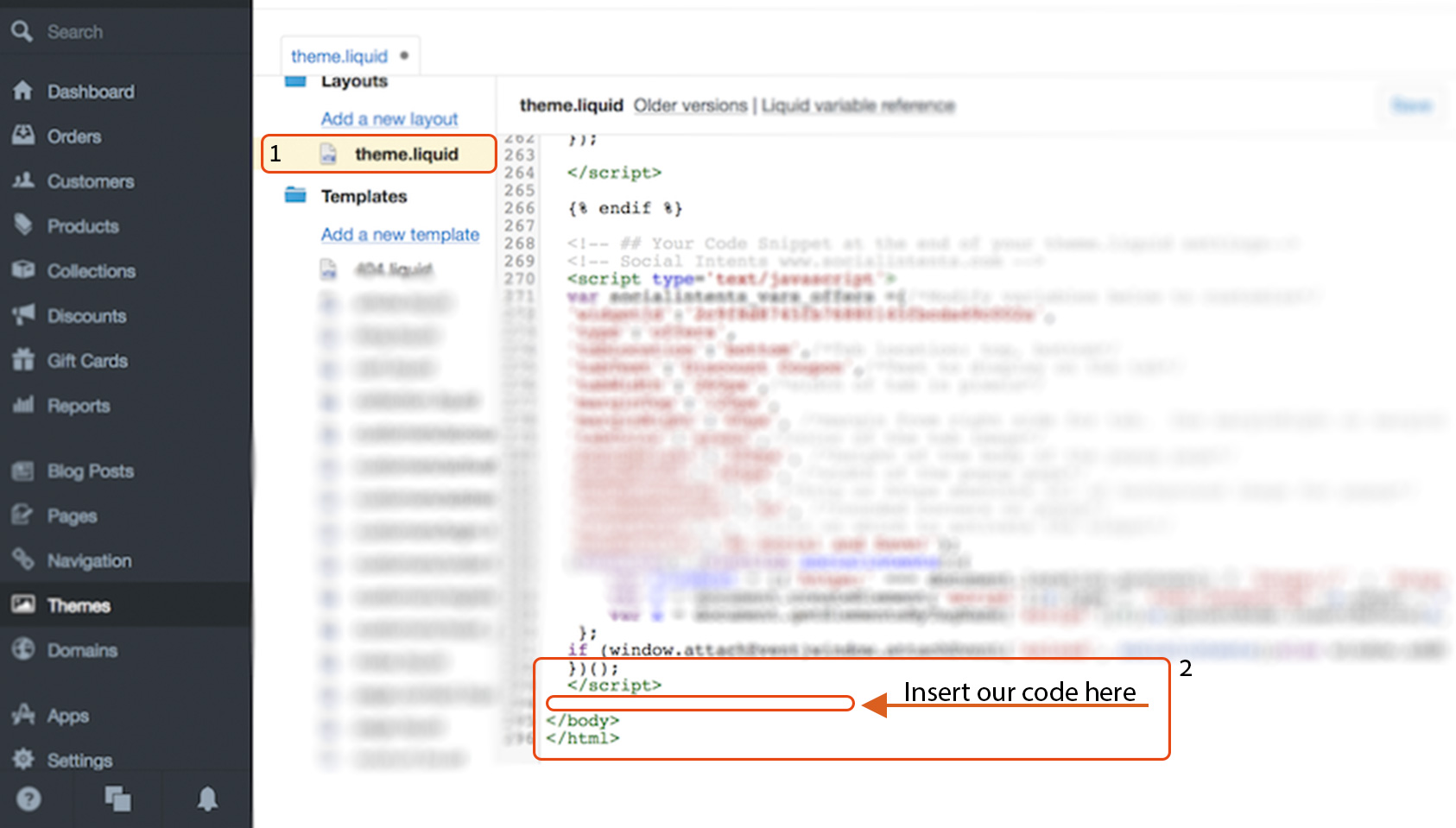1456x828 pixels.
Task: Open the 404.liquid template file
Action: (x=394, y=270)
